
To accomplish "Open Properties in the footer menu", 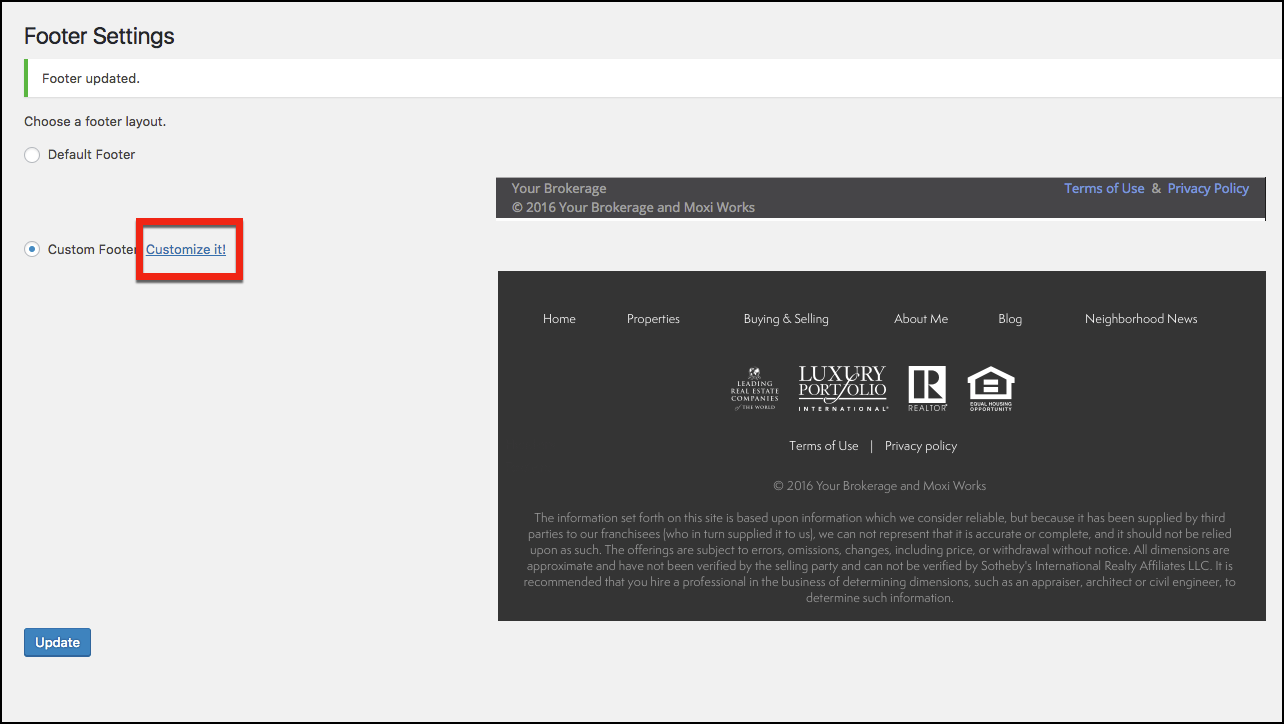I will [653, 319].
